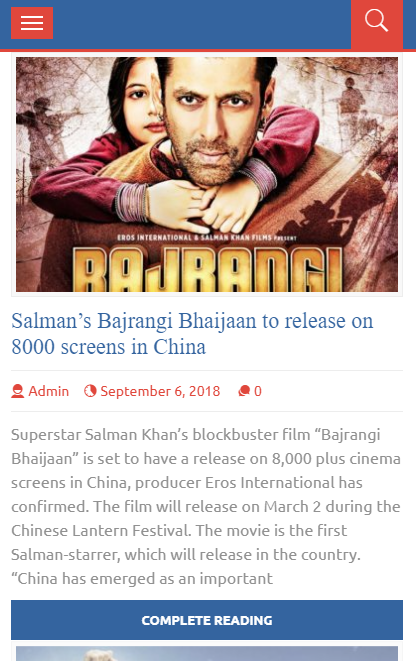
Task: Click the search magnifier icon
Action: pyautogui.click(x=376, y=20)
